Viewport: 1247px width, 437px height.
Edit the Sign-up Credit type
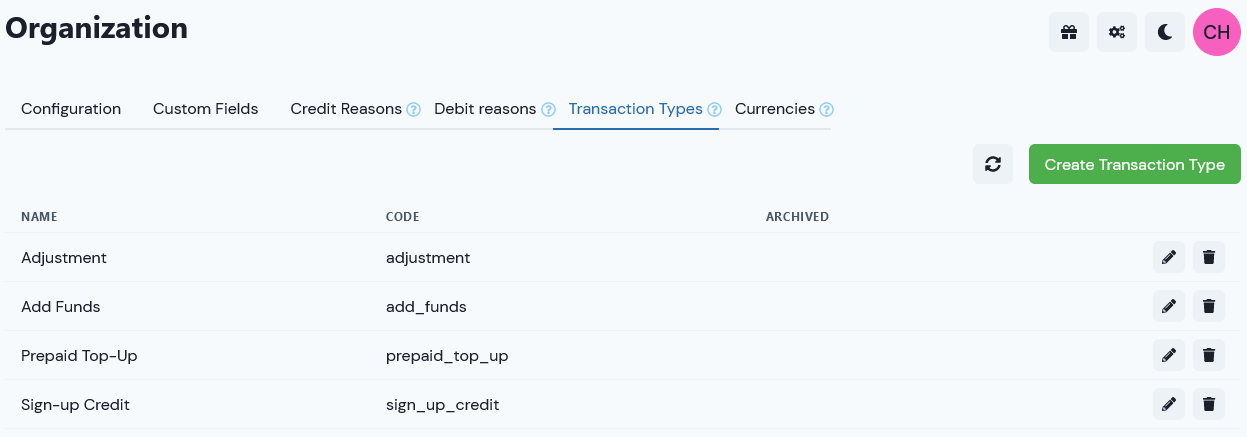[1168, 404]
